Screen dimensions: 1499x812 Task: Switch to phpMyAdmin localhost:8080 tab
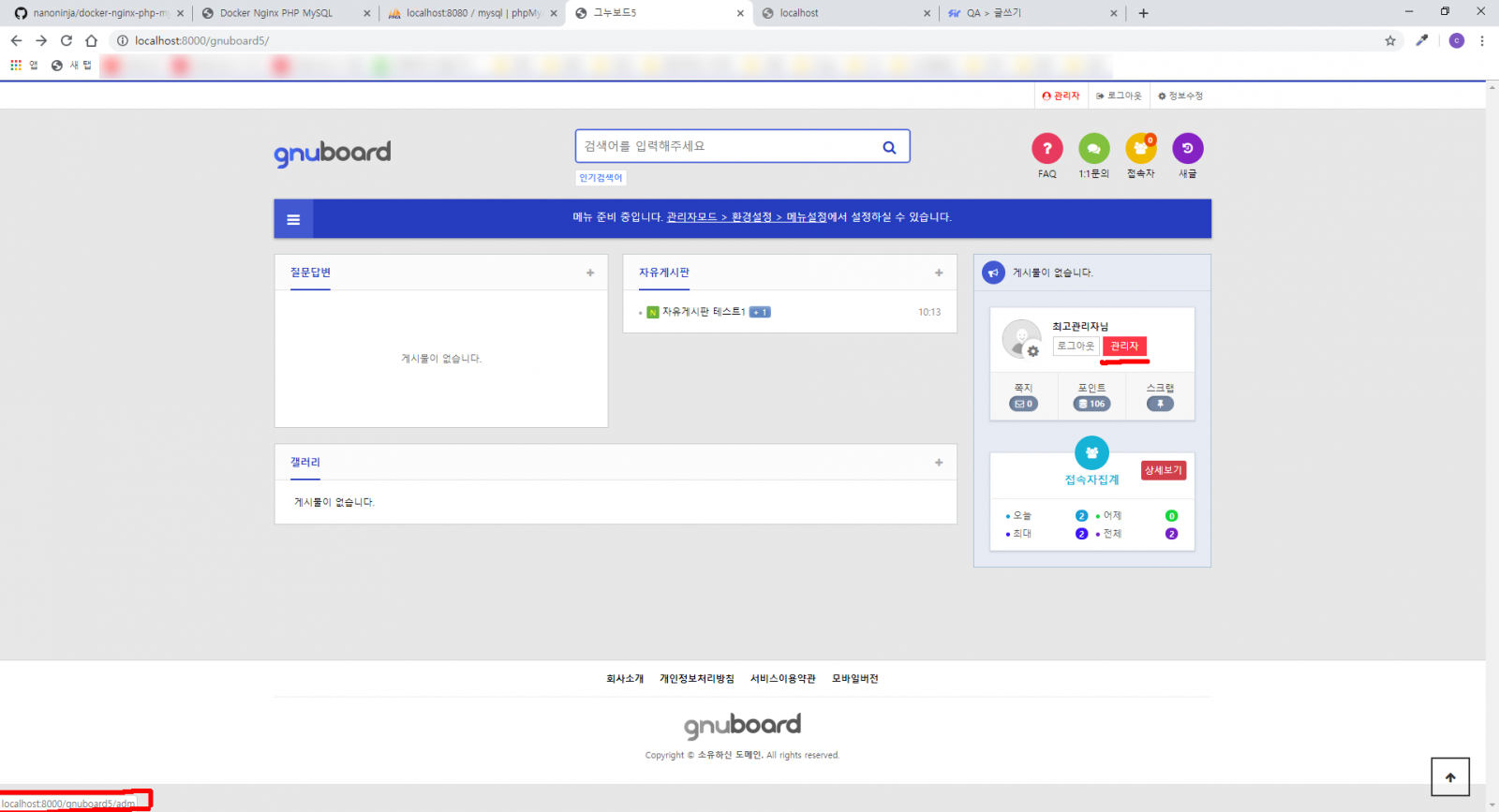[473, 13]
